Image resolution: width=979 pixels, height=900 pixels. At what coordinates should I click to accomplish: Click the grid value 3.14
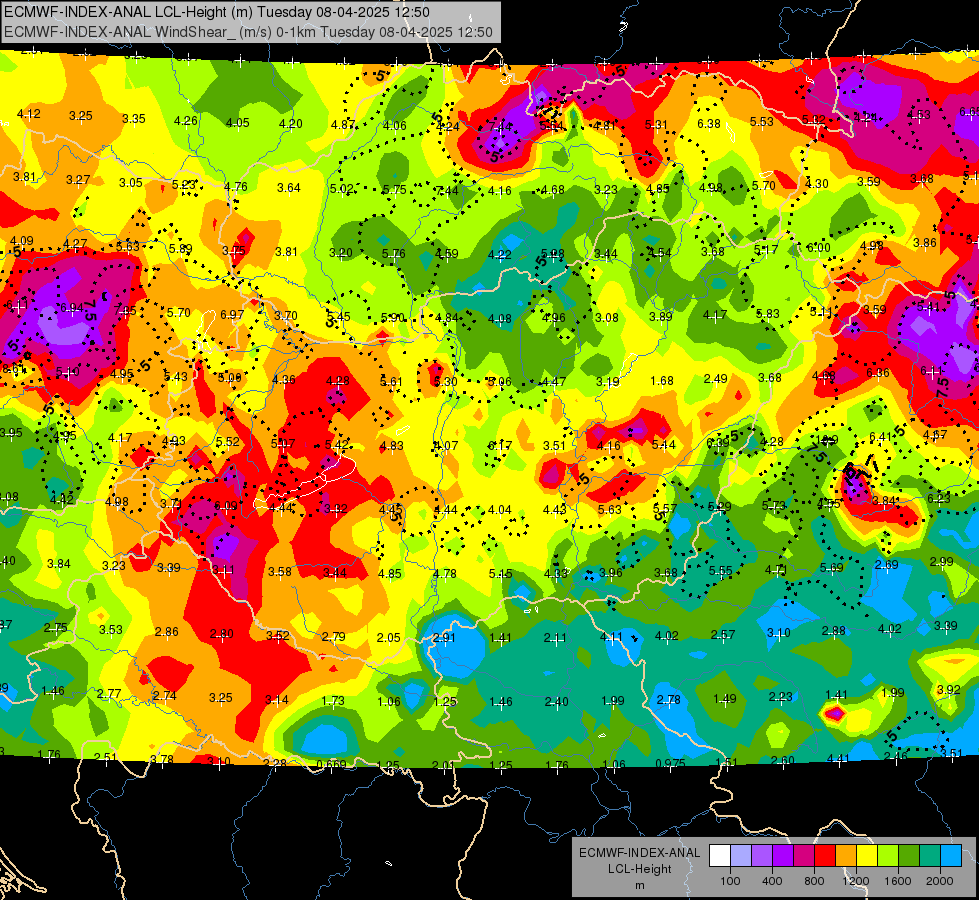277,700
